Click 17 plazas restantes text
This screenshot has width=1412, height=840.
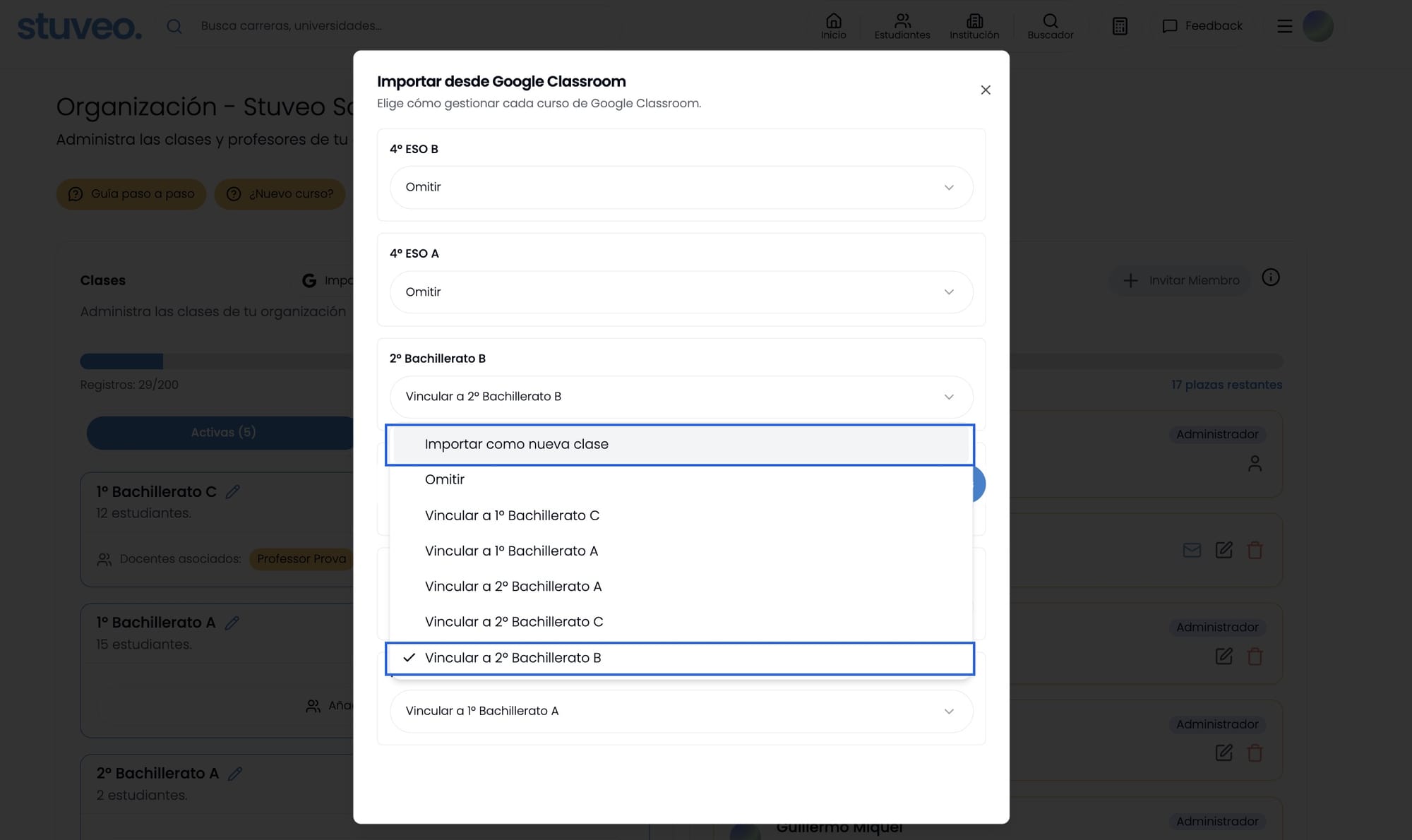click(x=1227, y=385)
